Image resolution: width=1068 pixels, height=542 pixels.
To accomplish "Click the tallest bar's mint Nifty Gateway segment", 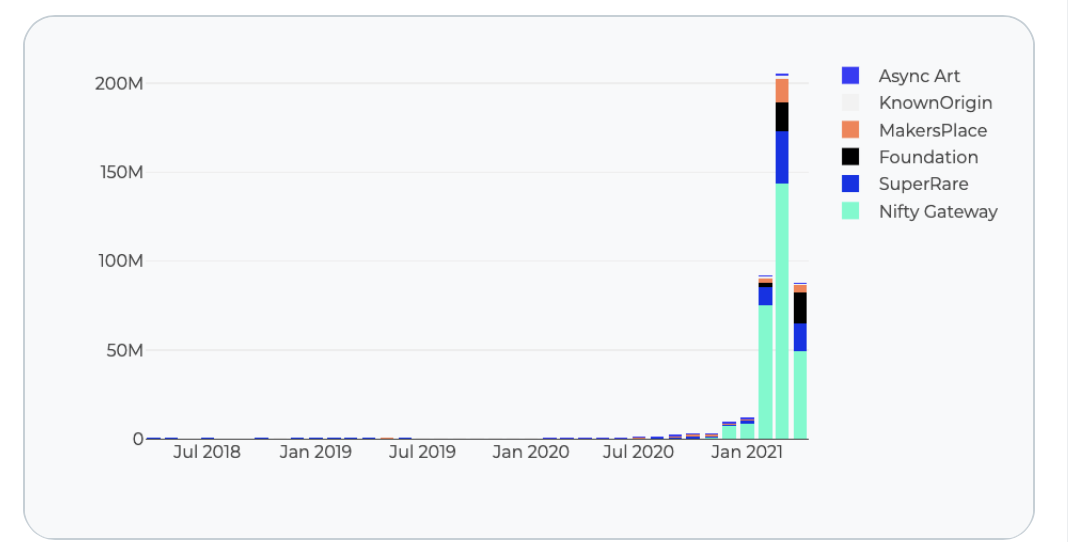I will pyautogui.click(x=782, y=311).
